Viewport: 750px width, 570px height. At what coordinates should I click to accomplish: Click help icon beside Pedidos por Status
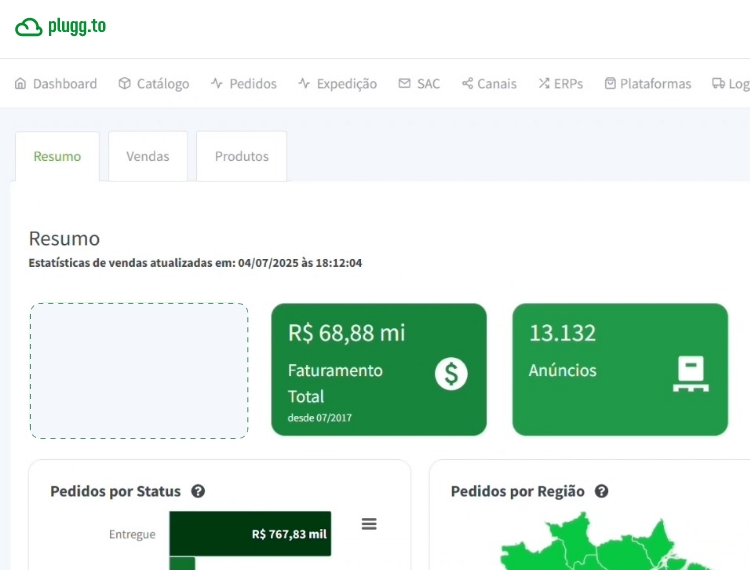(198, 491)
